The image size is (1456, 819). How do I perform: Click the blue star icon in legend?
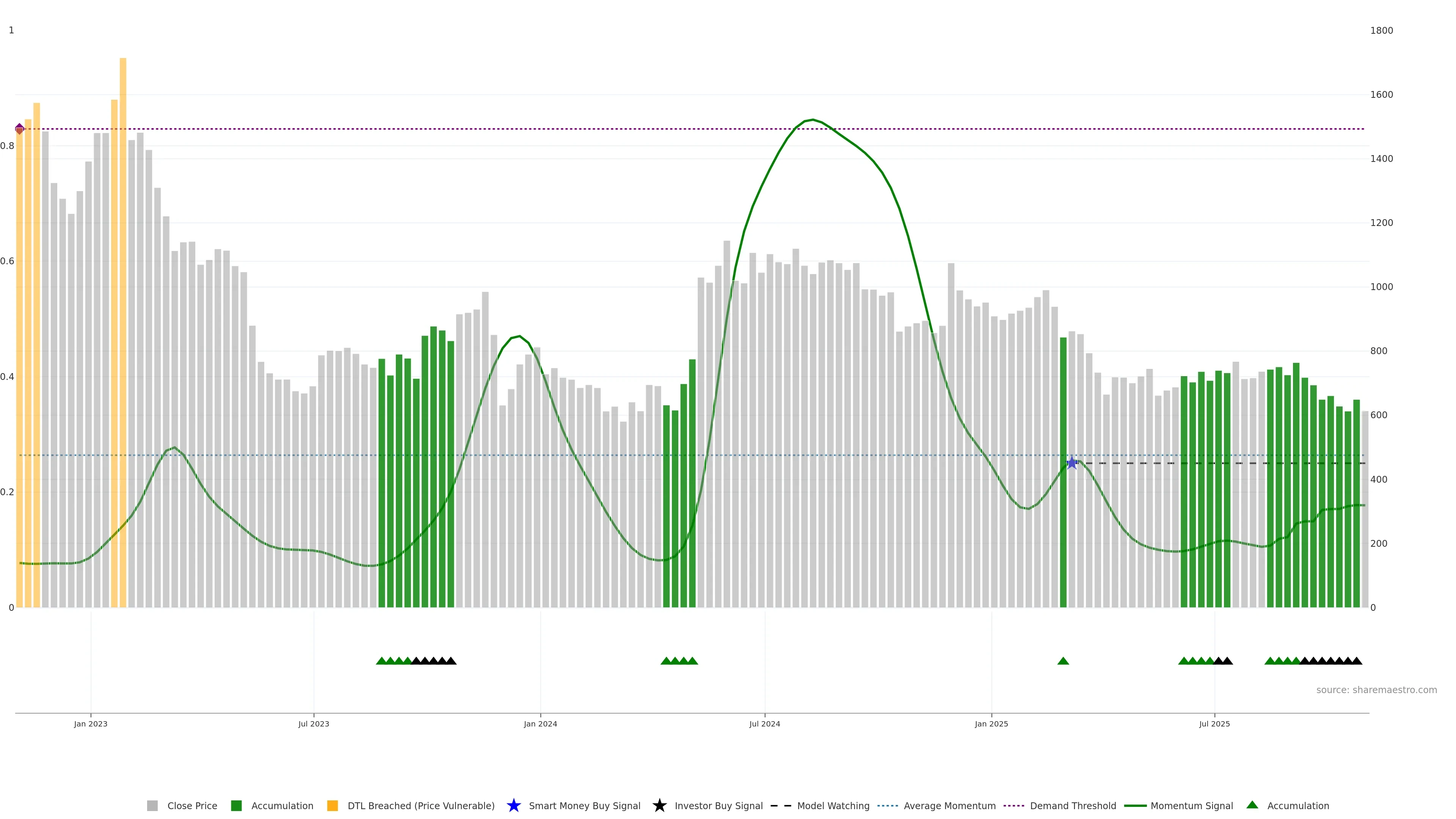513,805
